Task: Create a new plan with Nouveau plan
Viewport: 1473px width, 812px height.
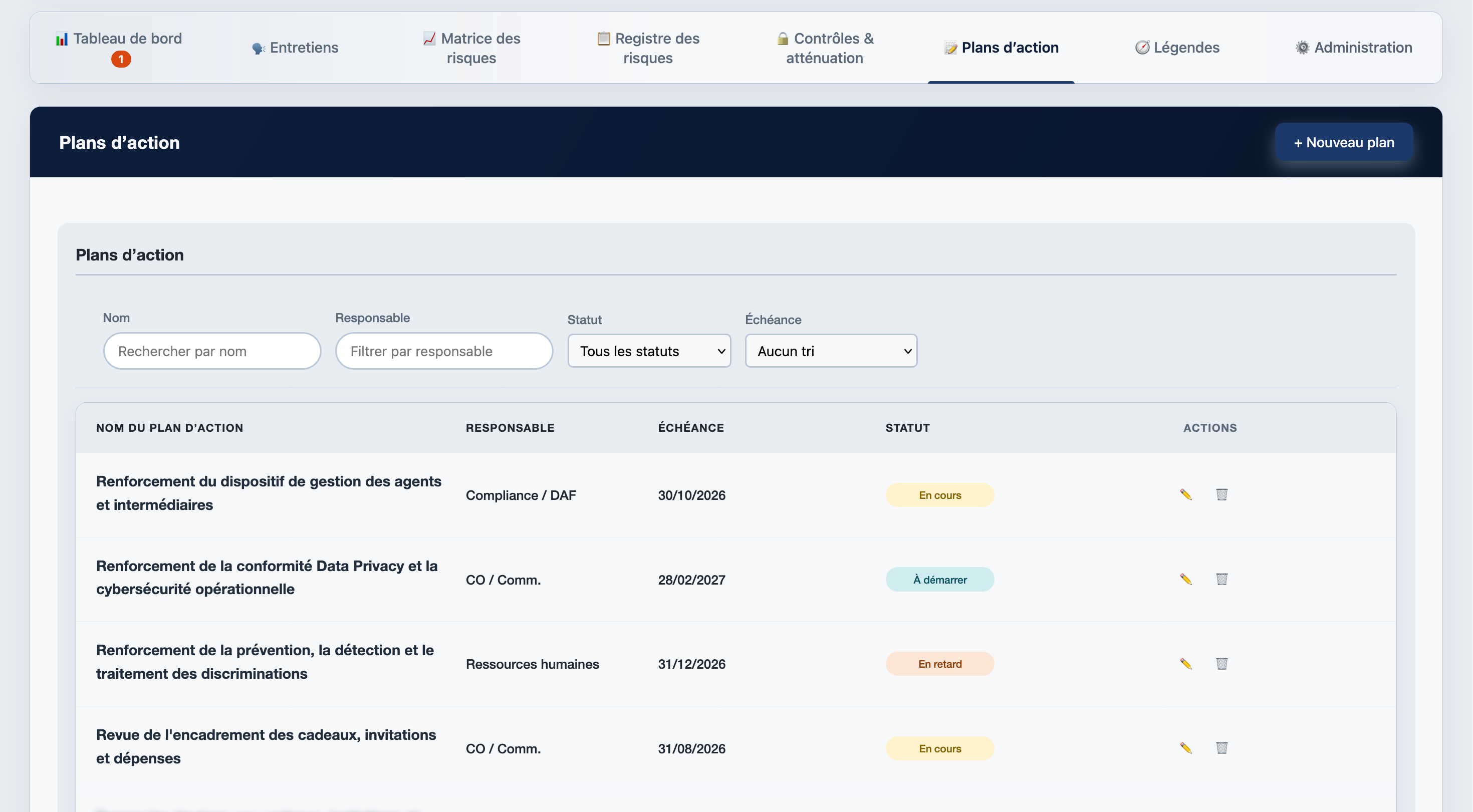Action: 1344,142
